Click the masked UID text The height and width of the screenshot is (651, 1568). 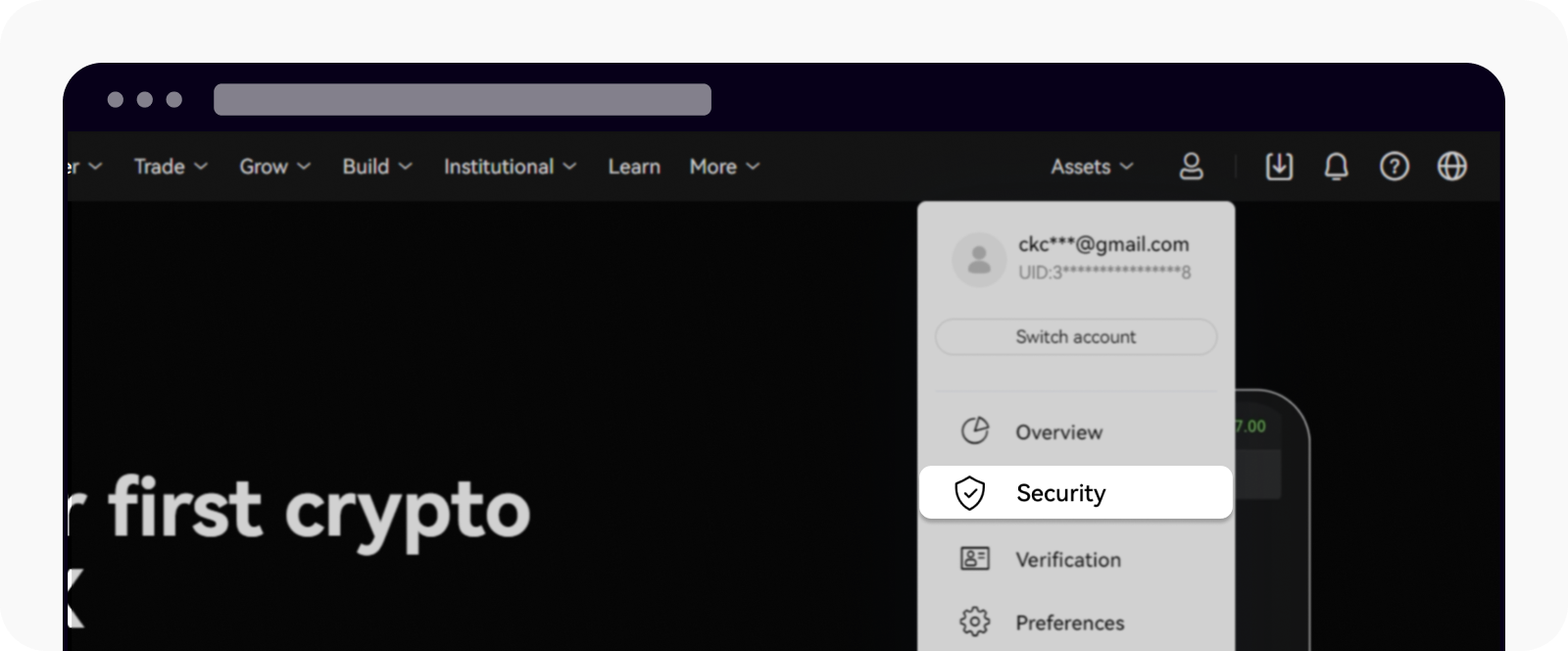pyautogui.click(x=1104, y=273)
